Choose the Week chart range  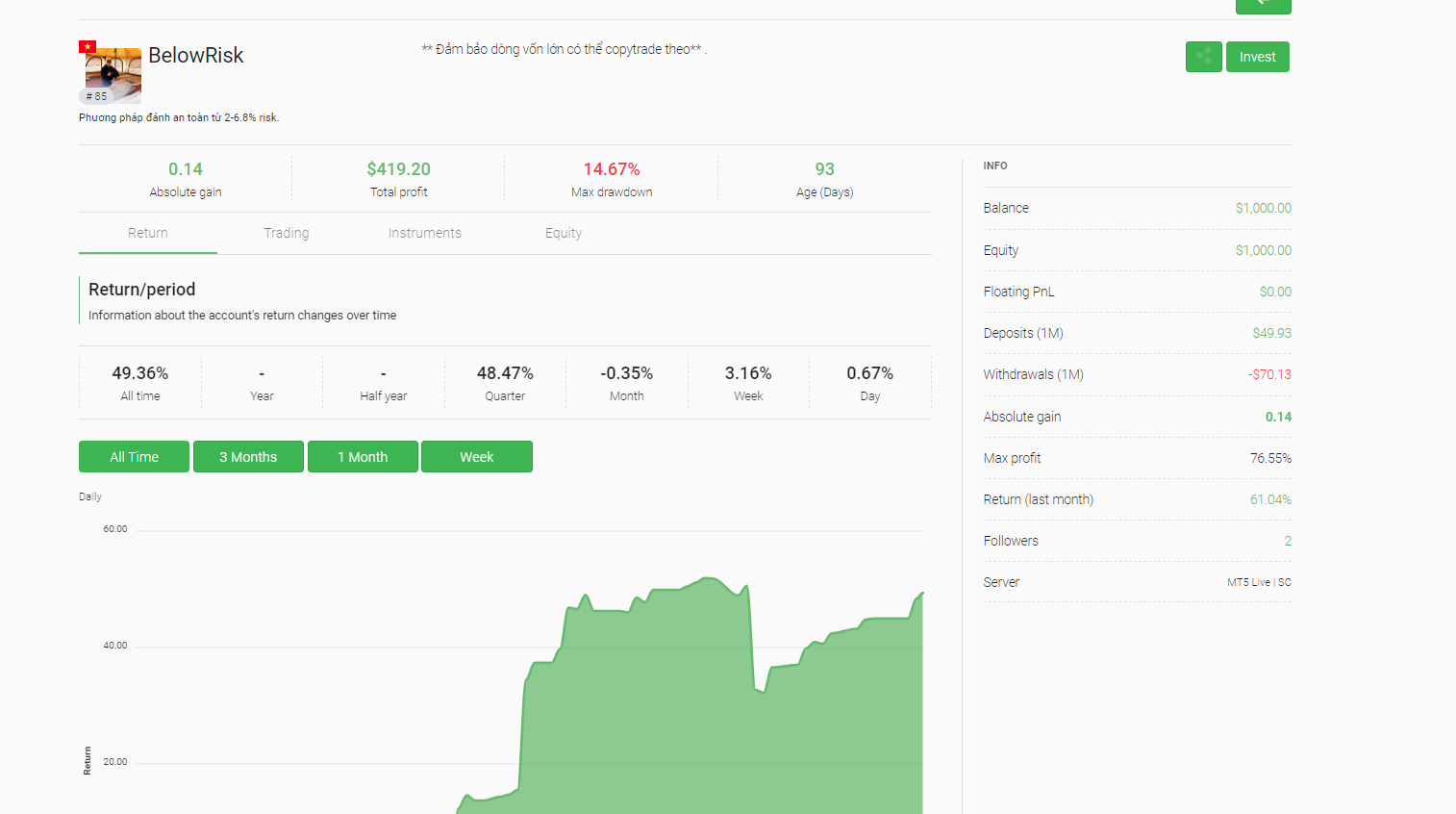(477, 457)
